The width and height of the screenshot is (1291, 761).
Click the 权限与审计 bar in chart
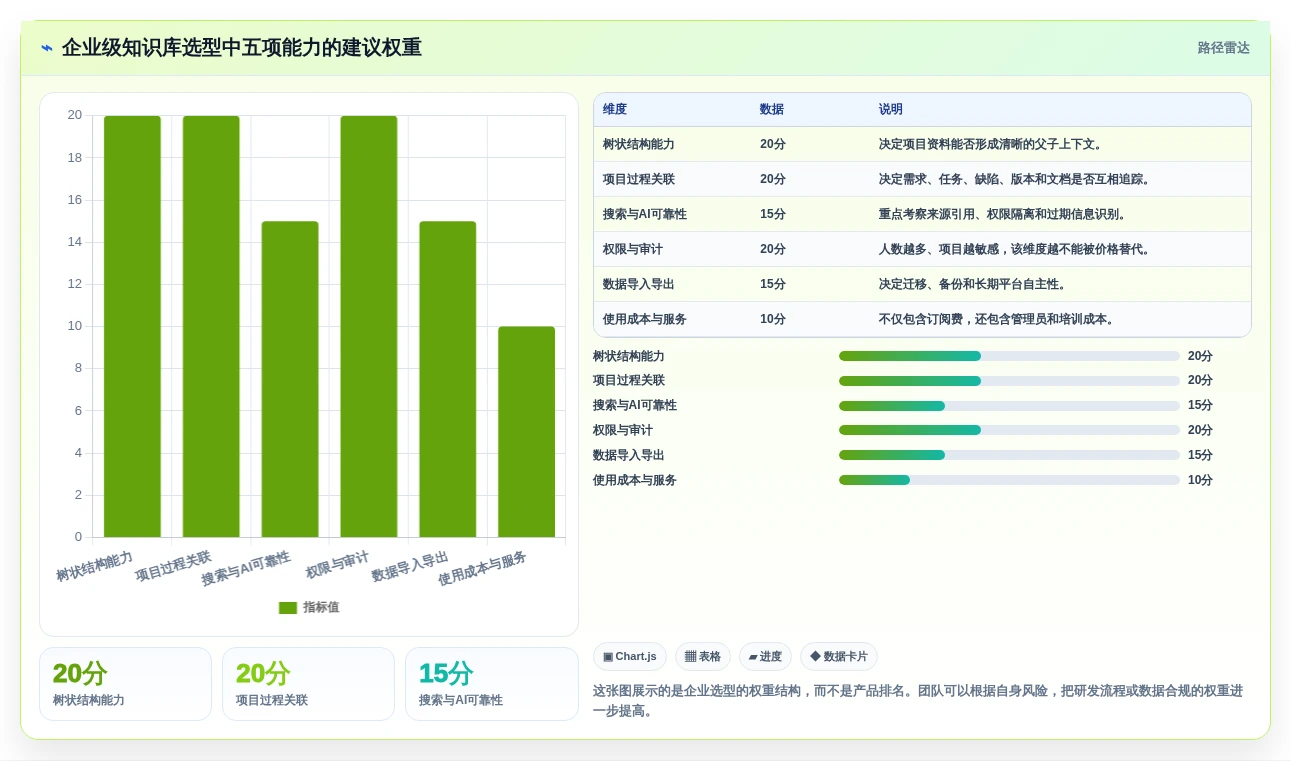coord(369,327)
